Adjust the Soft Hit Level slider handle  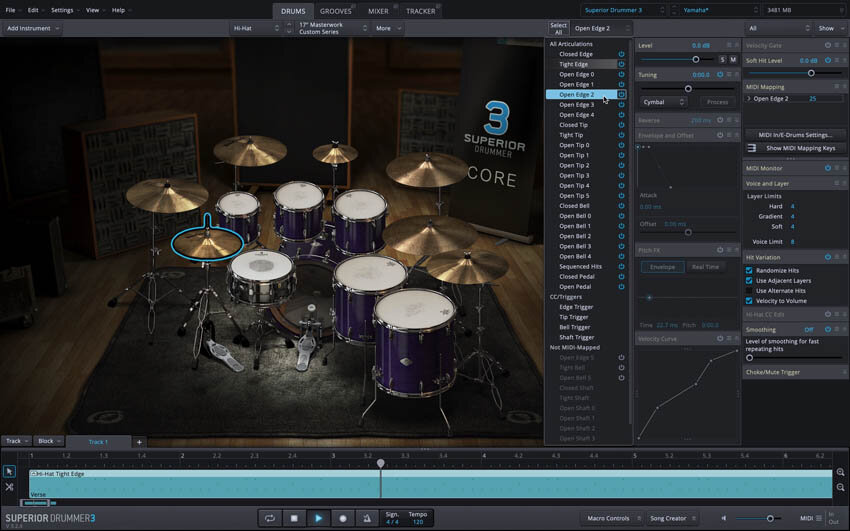(811, 73)
